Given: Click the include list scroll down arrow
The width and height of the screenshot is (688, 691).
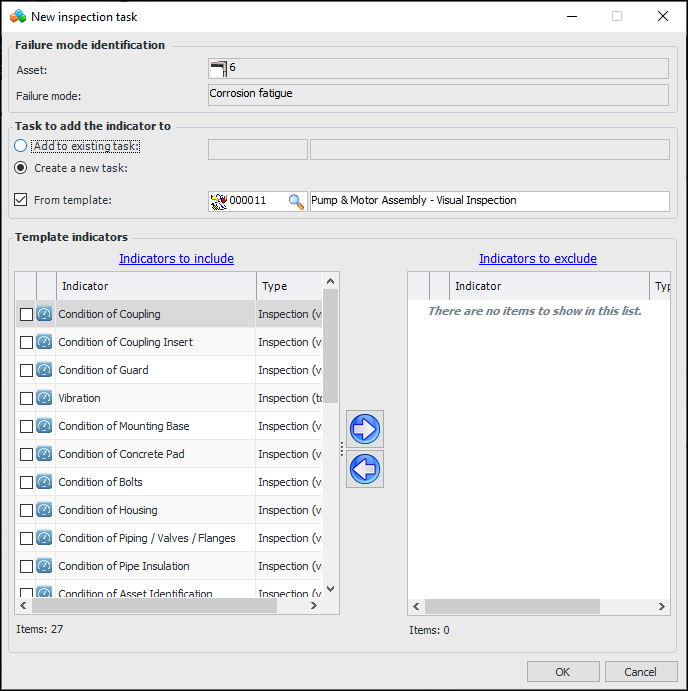Looking at the screenshot, I should pyautogui.click(x=331, y=589).
